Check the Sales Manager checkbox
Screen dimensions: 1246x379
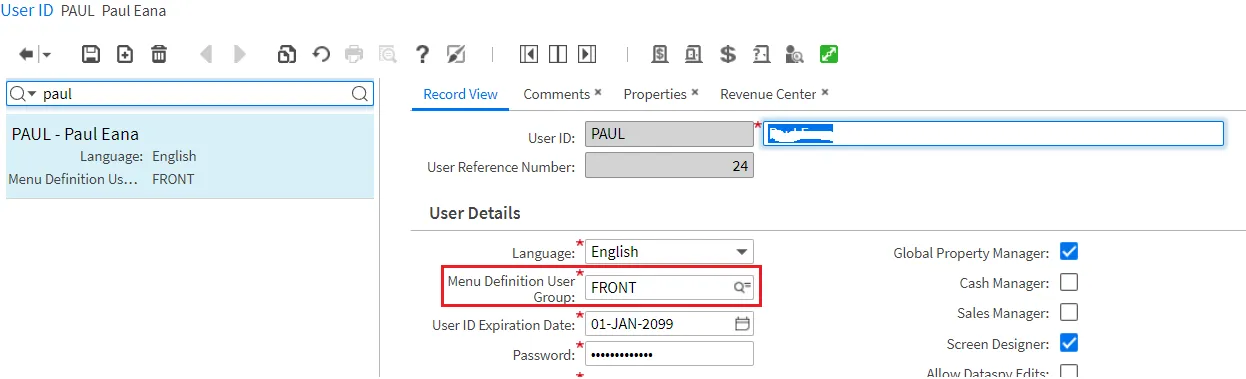point(1069,312)
